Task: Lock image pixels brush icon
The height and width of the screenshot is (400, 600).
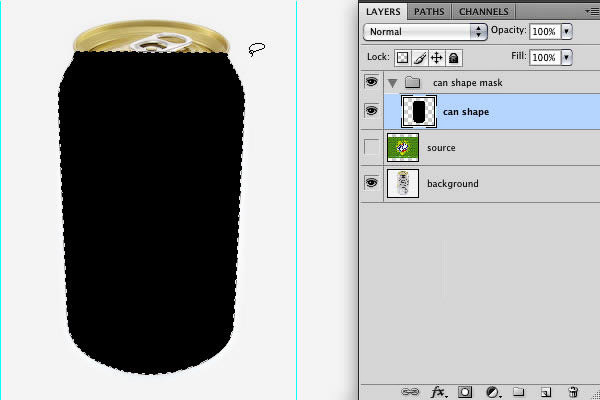Action: [420, 58]
